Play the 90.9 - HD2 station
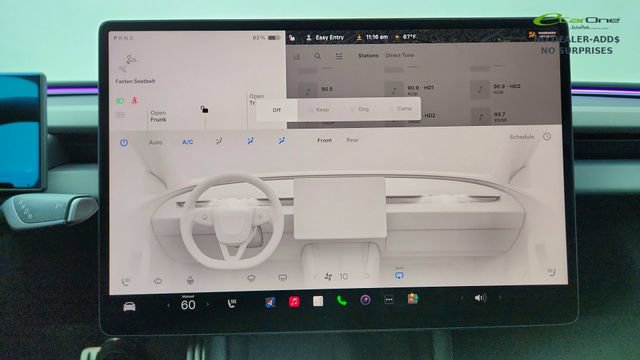 click(496, 89)
